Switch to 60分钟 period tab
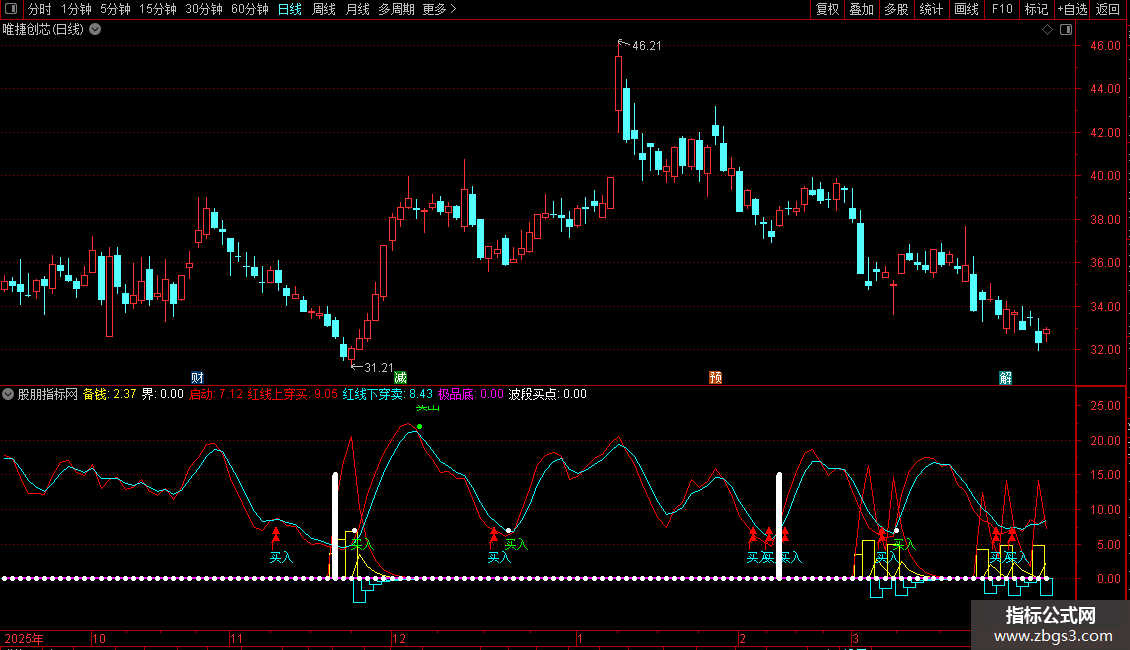Screen dimensions: 1130x650 click(250, 9)
